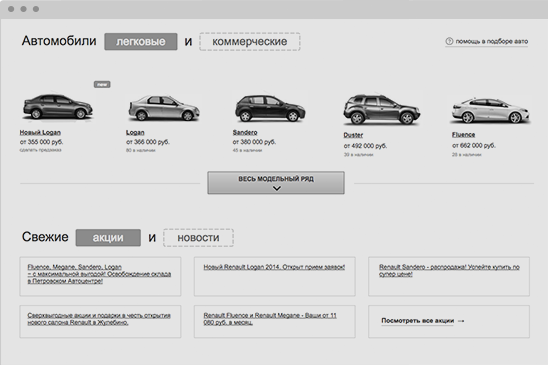
Task: Click 45 в наличии under Sandero
Action: 247,150
